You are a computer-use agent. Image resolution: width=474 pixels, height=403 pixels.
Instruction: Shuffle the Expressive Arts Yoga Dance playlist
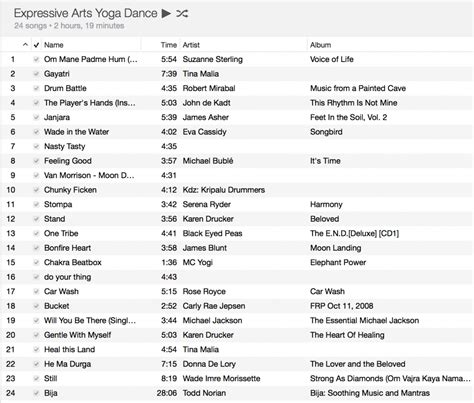click(182, 13)
